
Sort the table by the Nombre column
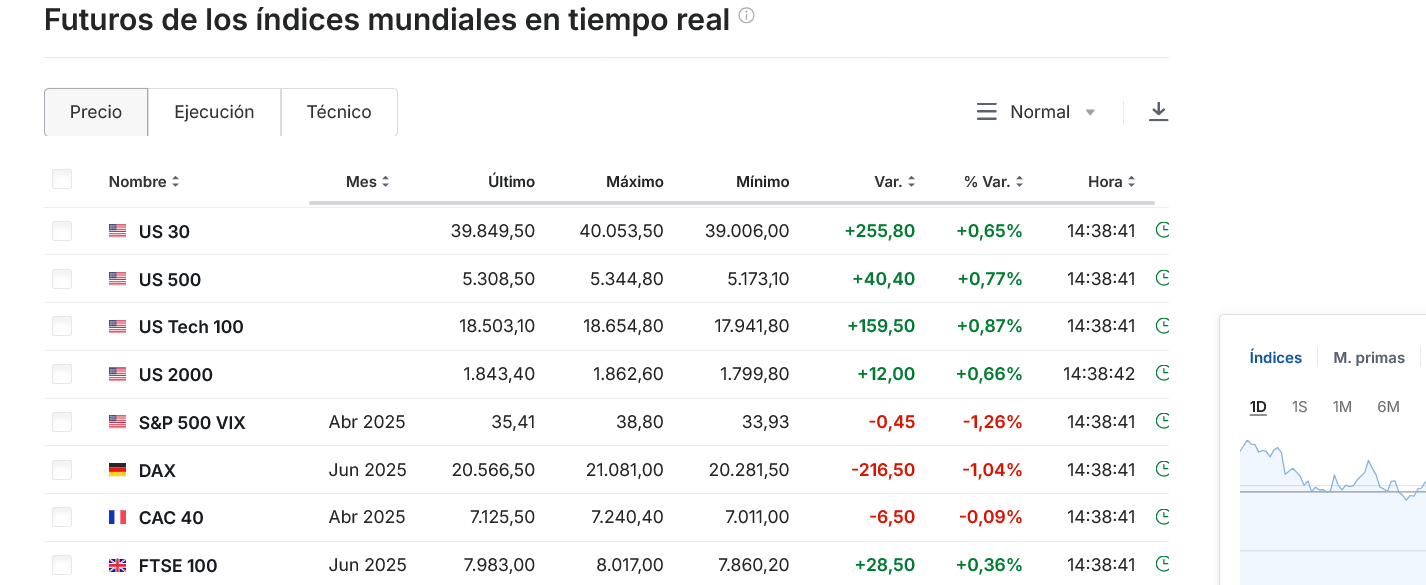[144, 182]
